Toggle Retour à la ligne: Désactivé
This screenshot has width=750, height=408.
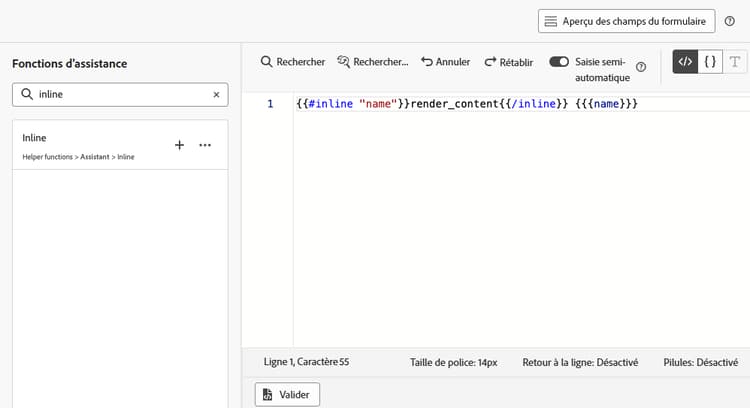[x=580, y=363]
